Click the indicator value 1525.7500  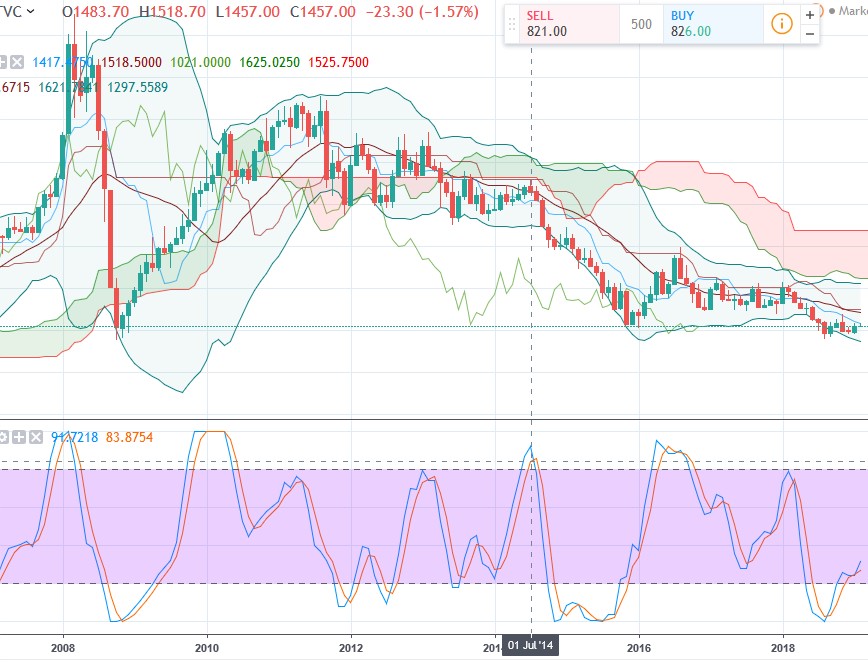338,62
